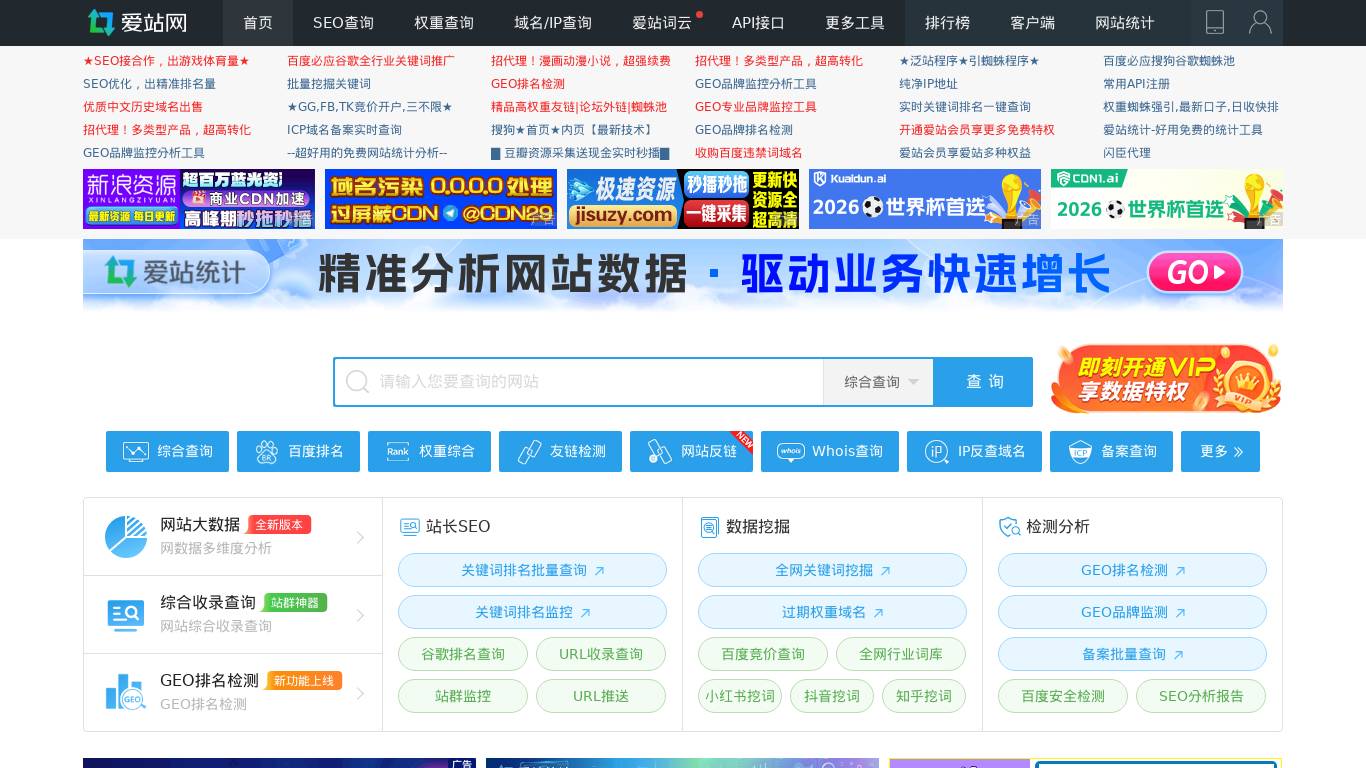Open the API接口 nav item

tap(758, 23)
